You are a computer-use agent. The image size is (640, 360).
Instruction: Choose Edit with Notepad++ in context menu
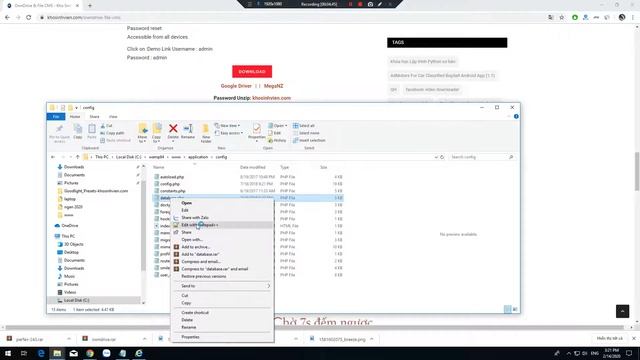222,225
